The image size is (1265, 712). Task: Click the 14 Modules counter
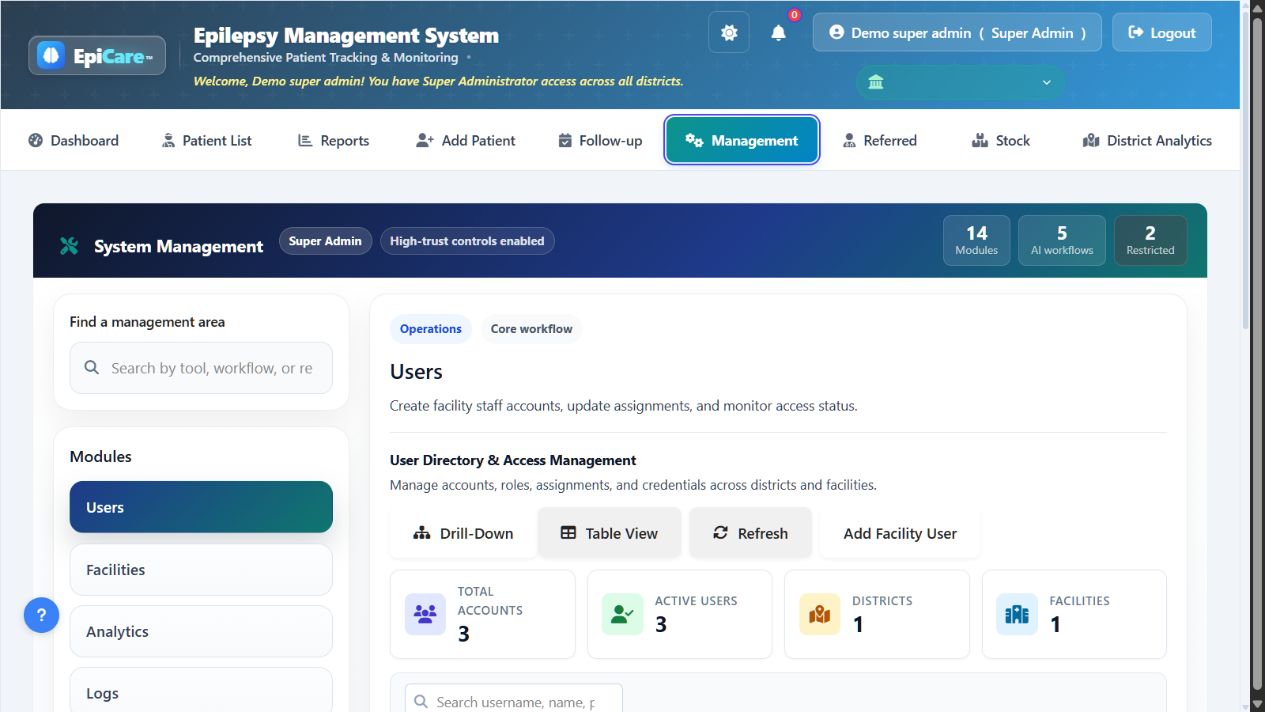977,240
